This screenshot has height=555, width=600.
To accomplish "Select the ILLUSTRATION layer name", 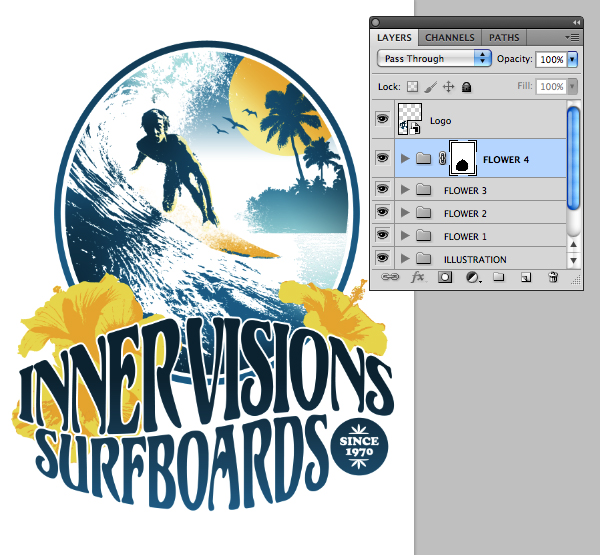I will pyautogui.click(x=475, y=260).
